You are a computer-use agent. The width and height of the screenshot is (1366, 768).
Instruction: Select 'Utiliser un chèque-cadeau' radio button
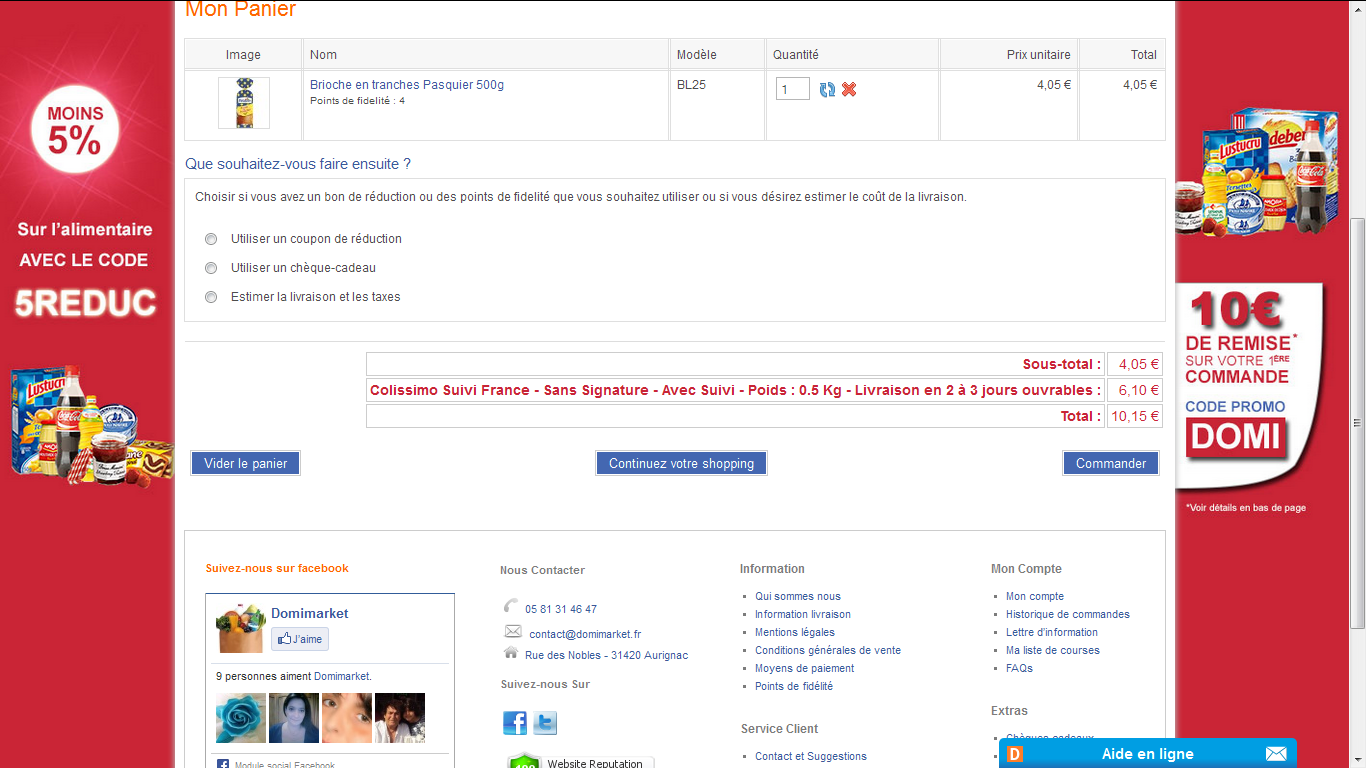click(x=211, y=268)
